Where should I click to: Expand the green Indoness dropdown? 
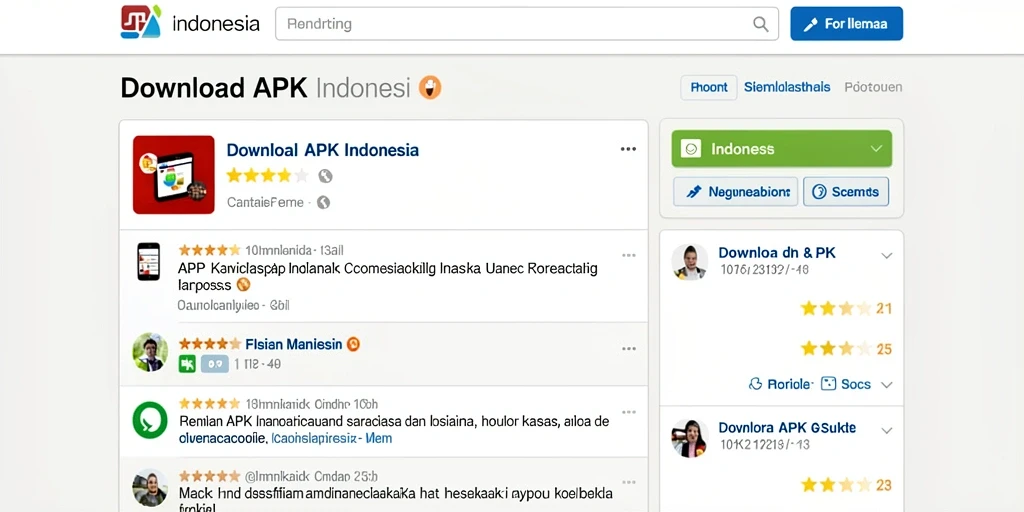pos(782,149)
